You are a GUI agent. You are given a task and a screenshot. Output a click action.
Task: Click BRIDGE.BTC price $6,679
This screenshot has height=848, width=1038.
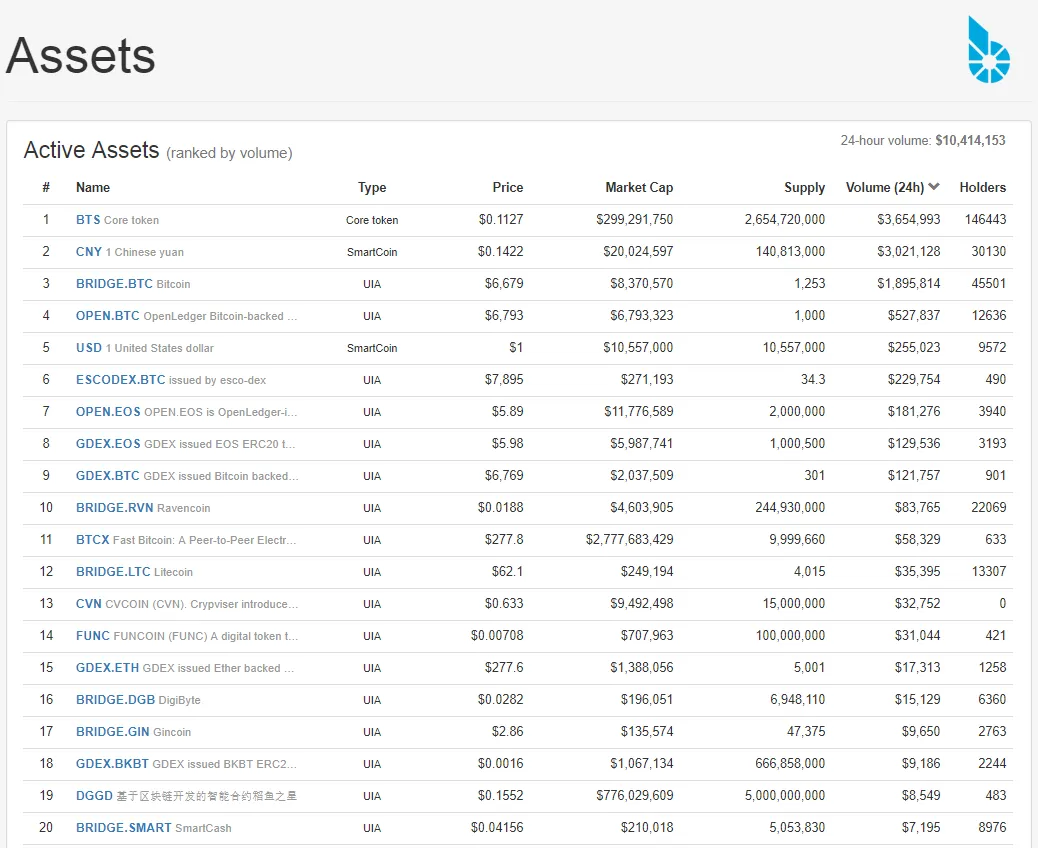click(x=504, y=283)
